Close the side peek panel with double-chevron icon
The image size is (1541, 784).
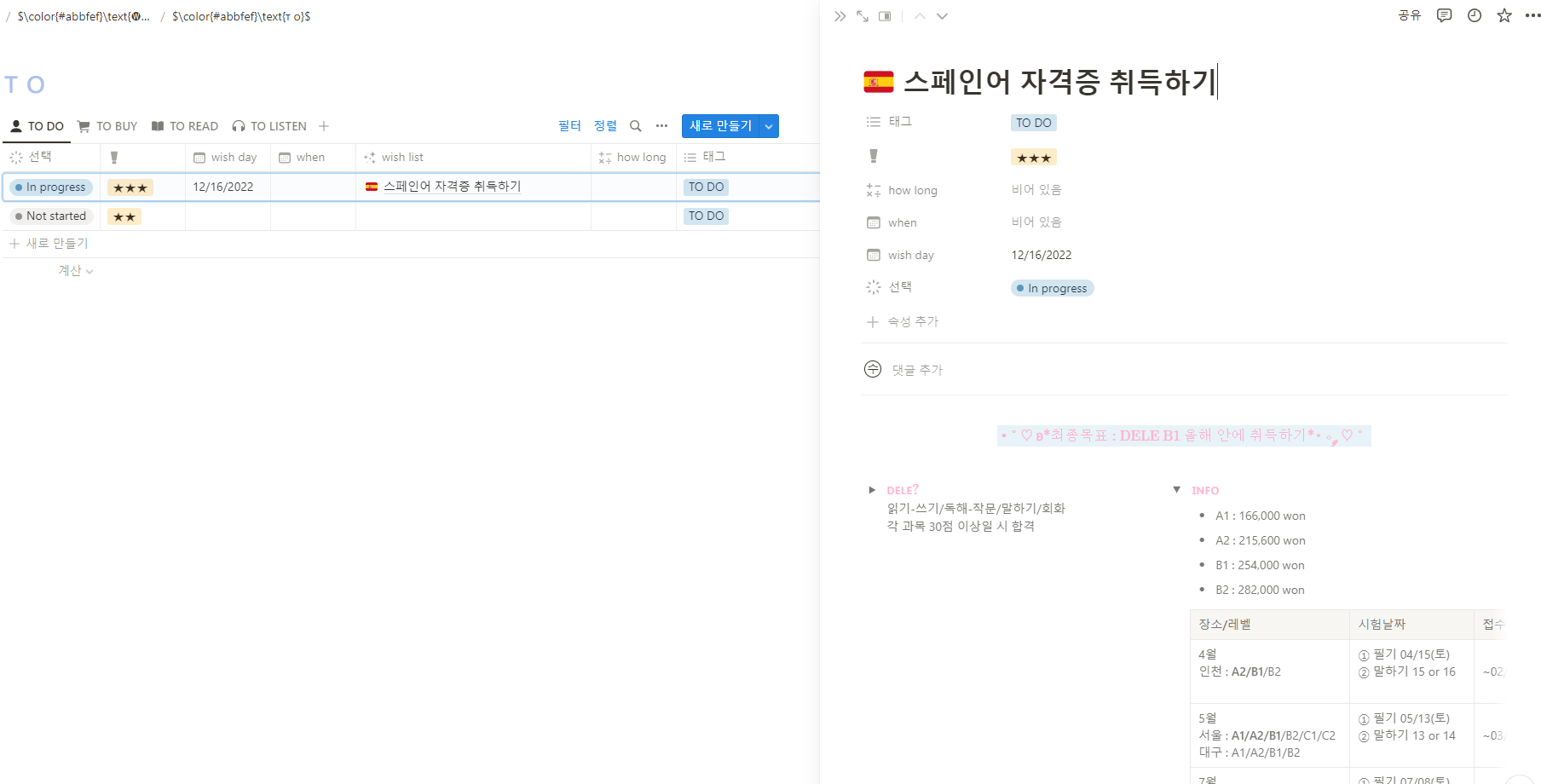pos(840,16)
